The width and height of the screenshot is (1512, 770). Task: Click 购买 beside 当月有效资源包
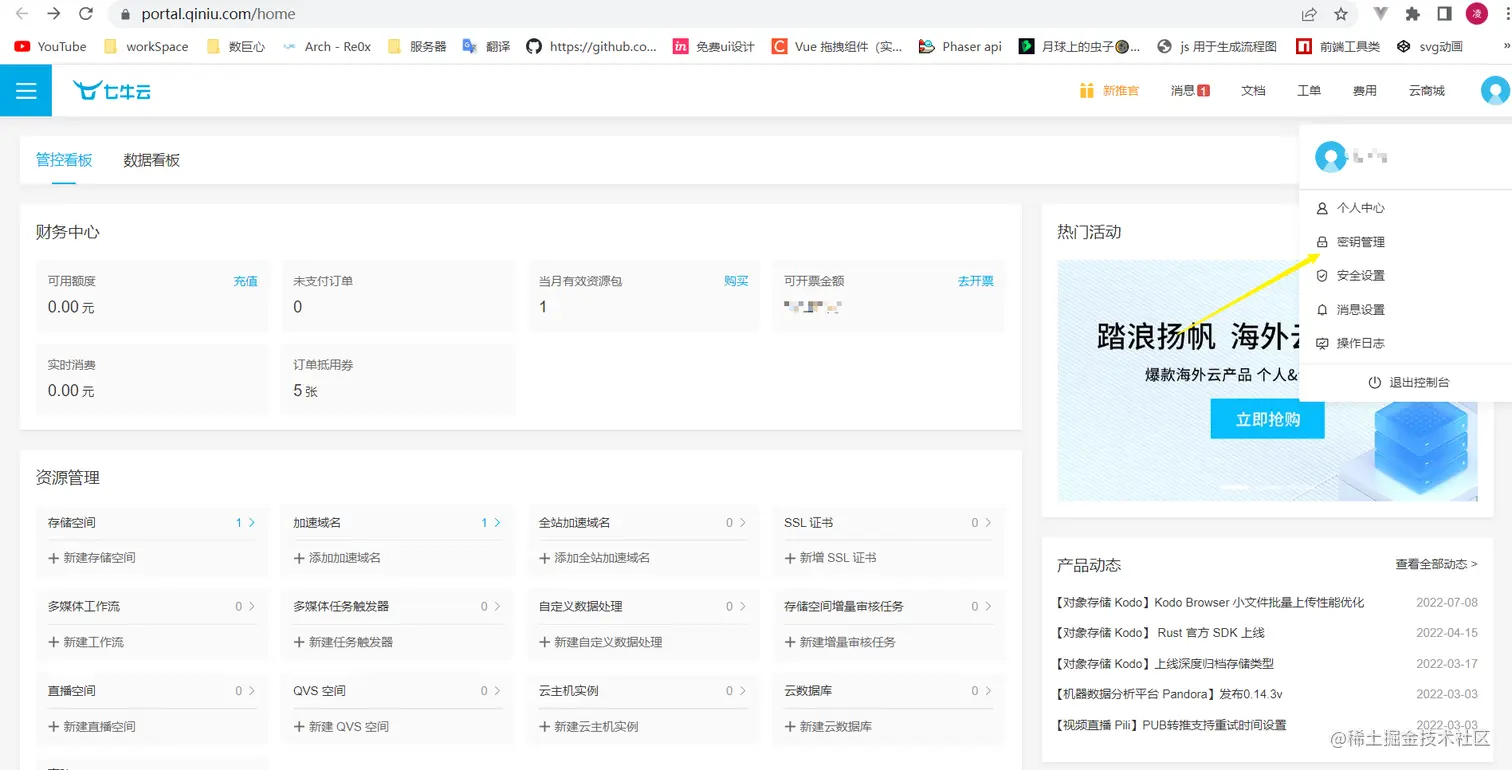click(736, 281)
